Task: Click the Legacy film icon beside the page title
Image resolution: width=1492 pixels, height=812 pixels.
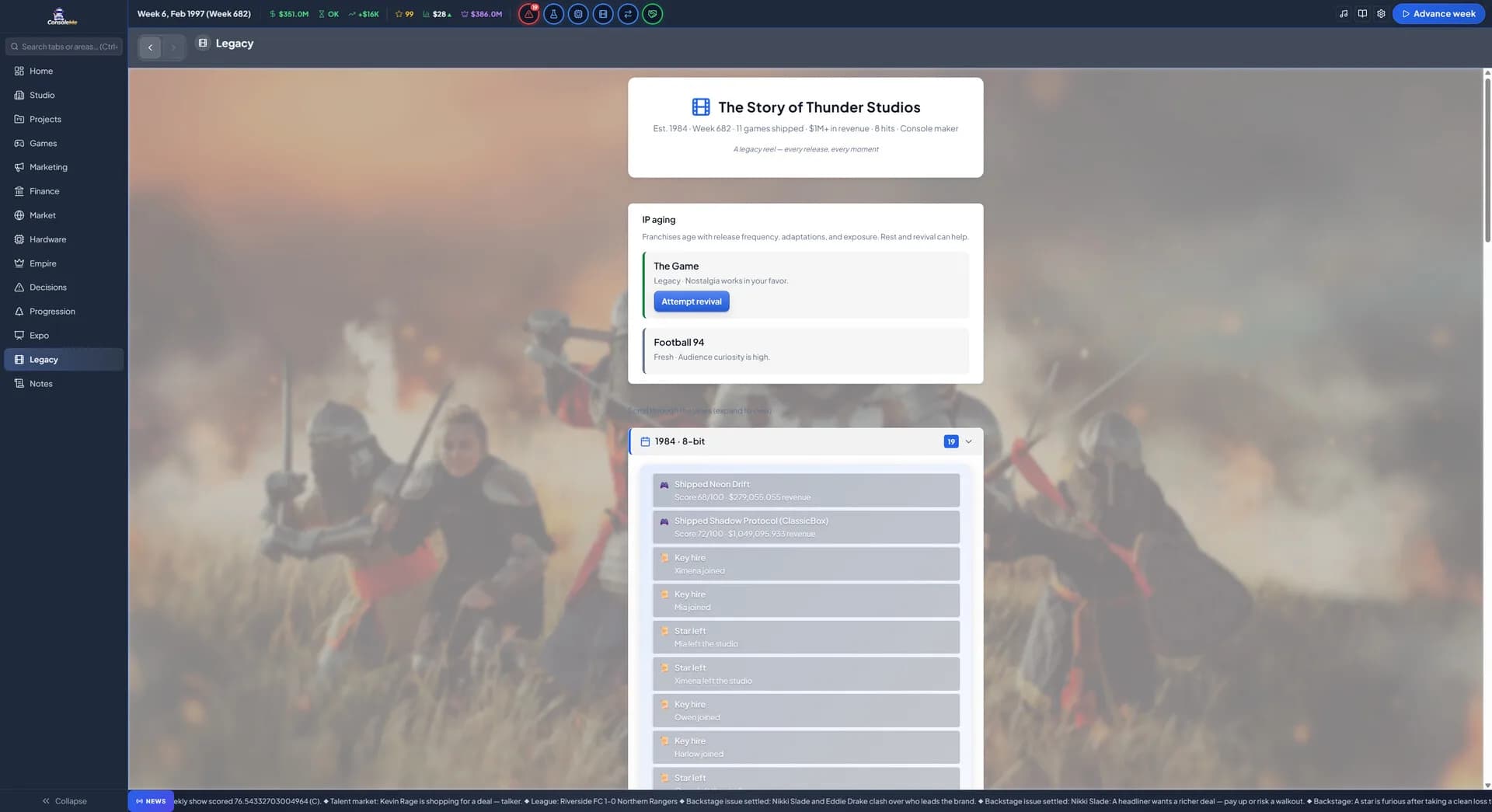Action: (x=203, y=43)
